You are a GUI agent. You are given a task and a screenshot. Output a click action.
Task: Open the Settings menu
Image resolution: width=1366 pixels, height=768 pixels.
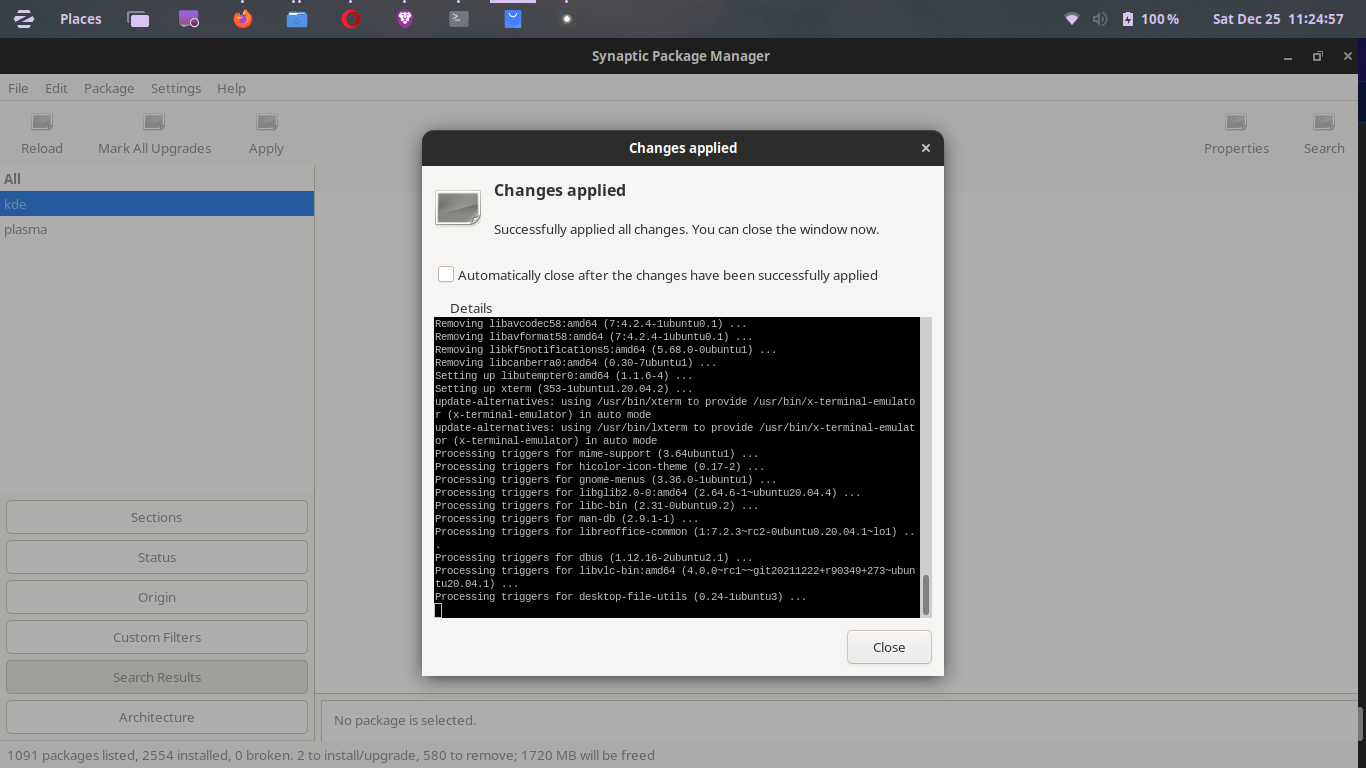(x=176, y=88)
